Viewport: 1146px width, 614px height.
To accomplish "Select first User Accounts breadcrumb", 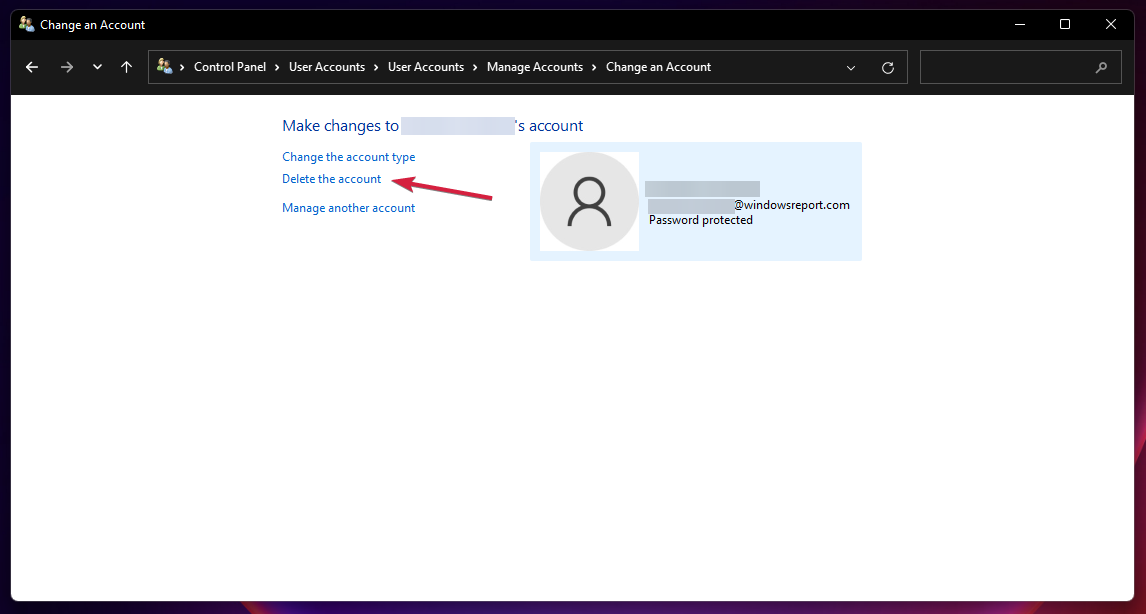I will (x=327, y=67).
